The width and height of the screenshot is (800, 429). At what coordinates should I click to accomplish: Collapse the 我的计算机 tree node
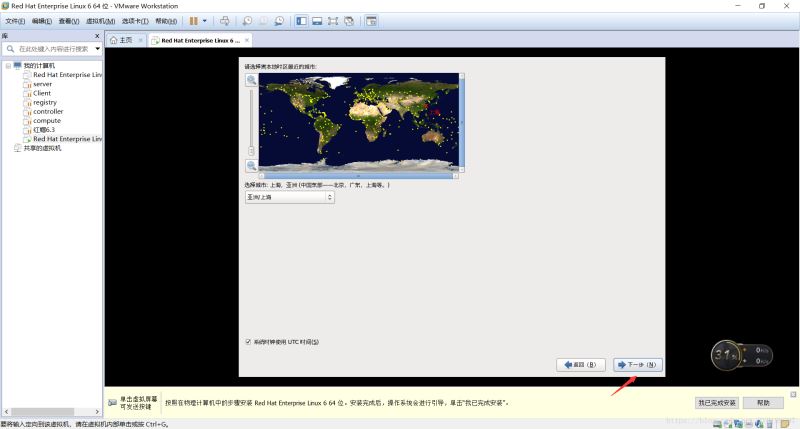8,66
